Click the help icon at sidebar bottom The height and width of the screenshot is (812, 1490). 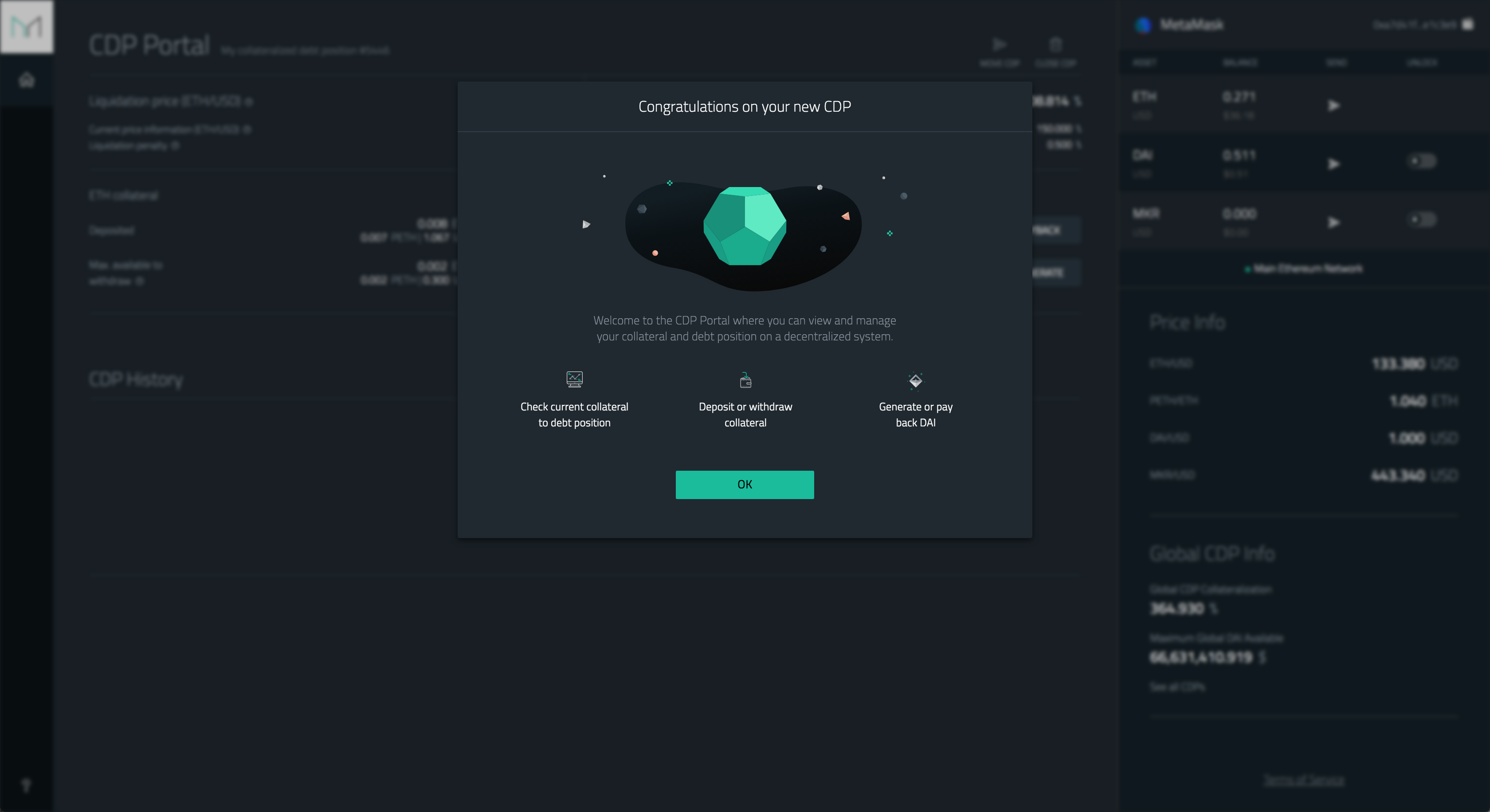click(x=26, y=785)
